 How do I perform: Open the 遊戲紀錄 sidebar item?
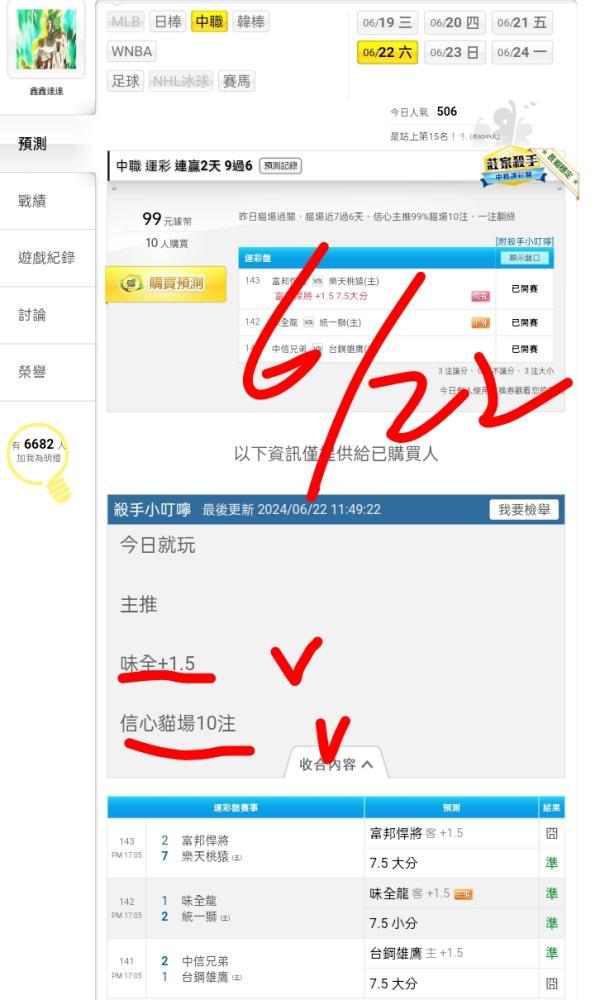[x=47, y=258]
